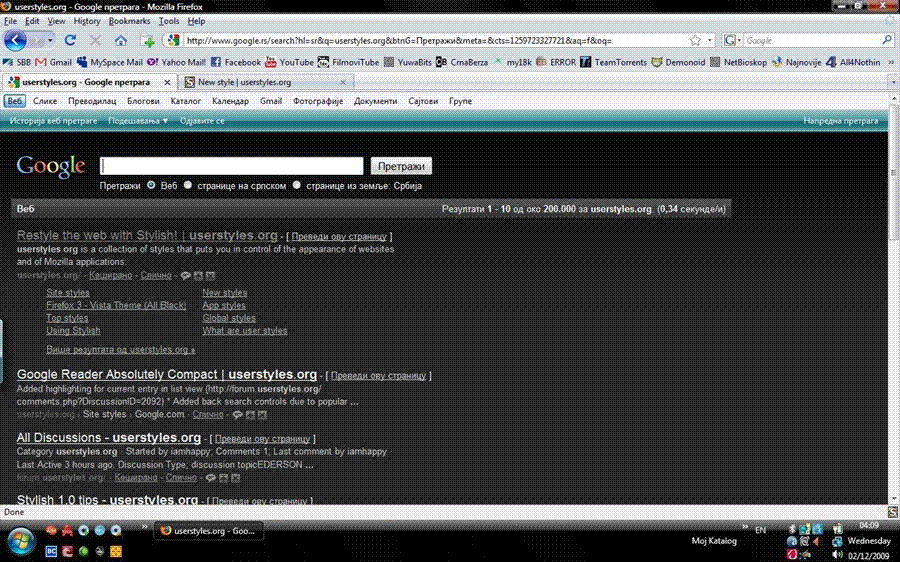Open the FilmoviTube bookmark
This screenshot has width=900, height=562.
tap(348, 62)
